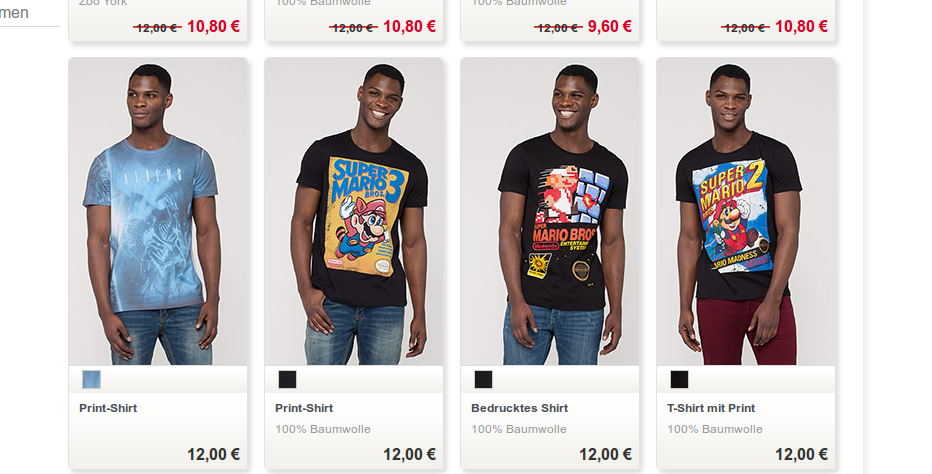The image size is (932, 474).
Task: Select black swatch under Super Mario 3 shirt
Action: [288, 379]
